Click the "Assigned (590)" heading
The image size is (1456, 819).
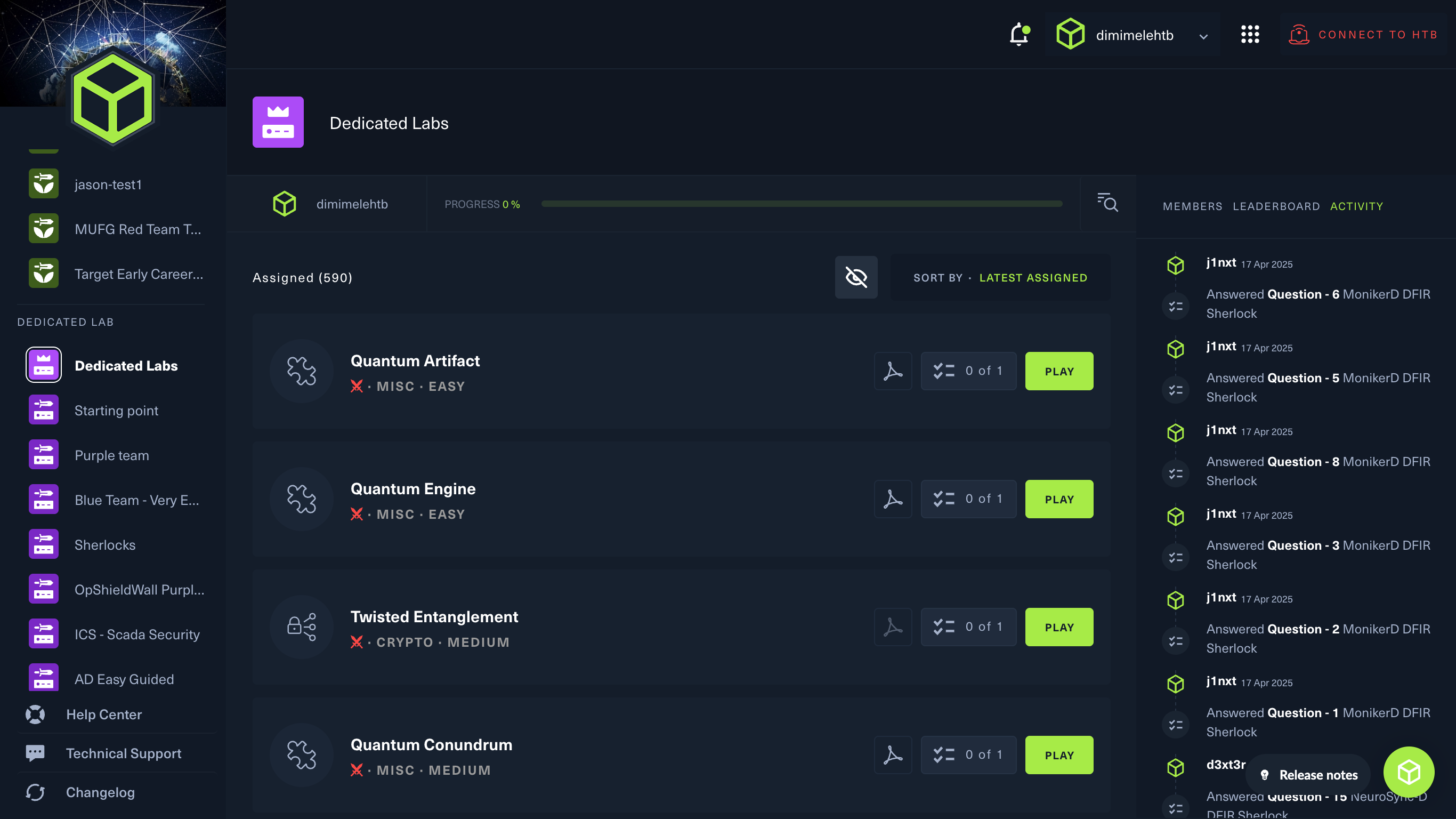coord(302,278)
